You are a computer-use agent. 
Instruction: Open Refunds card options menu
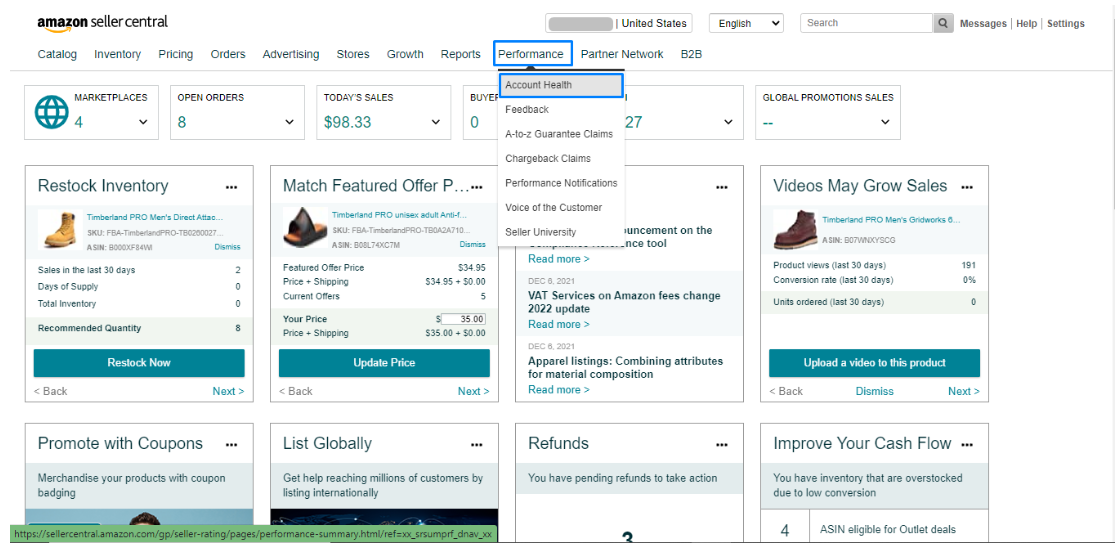(x=722, y=445)
